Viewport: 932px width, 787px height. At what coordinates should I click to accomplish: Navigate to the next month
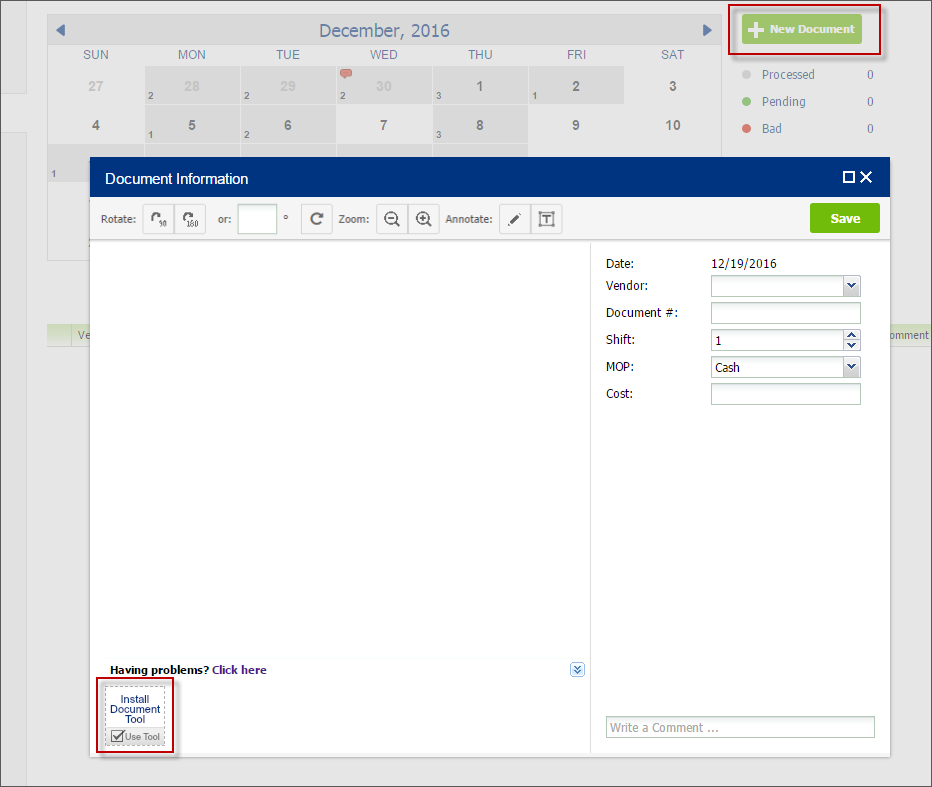coord(707,30)
